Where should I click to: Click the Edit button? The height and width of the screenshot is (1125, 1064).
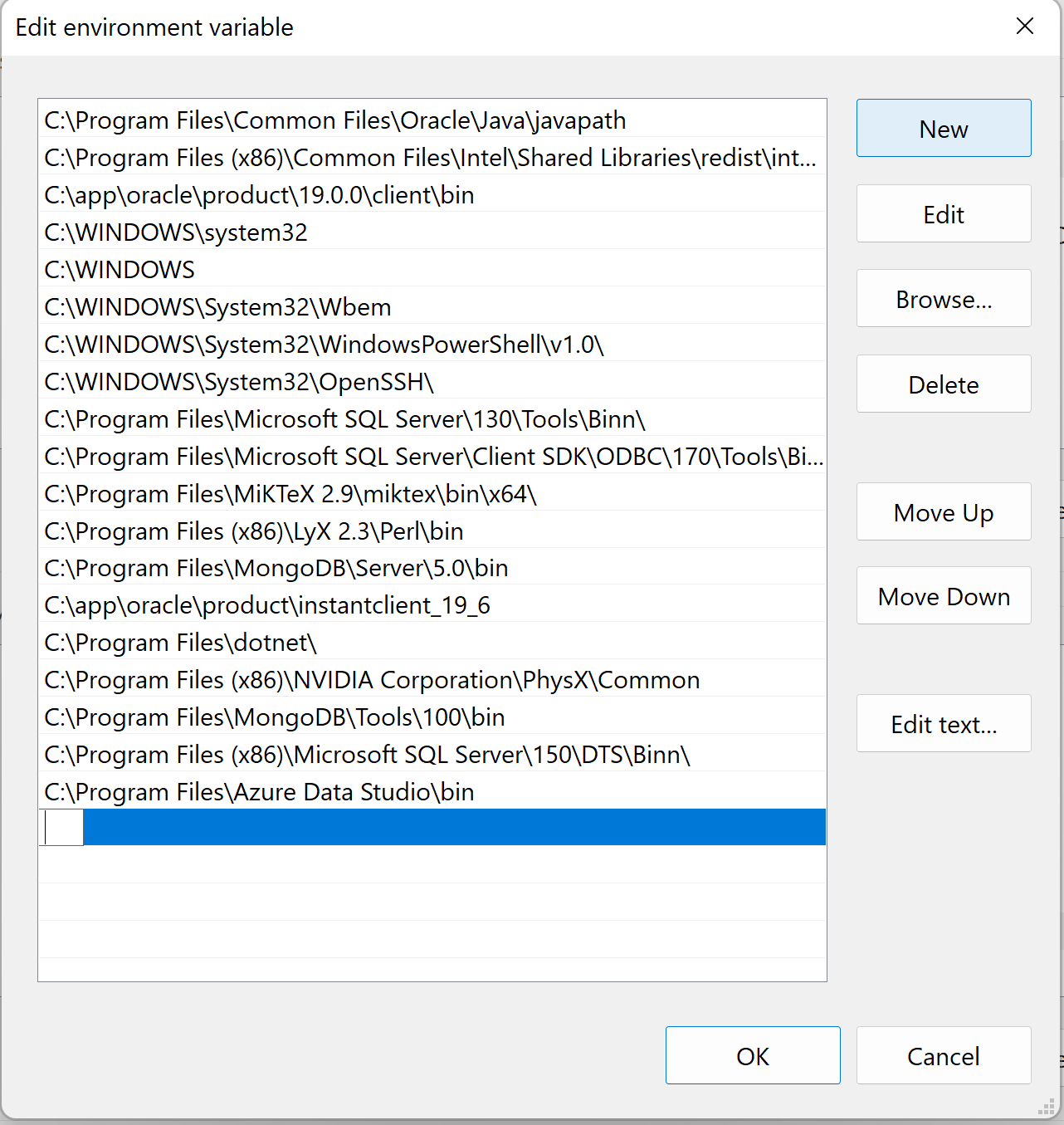pyautogui.click(x=944, y=214)
